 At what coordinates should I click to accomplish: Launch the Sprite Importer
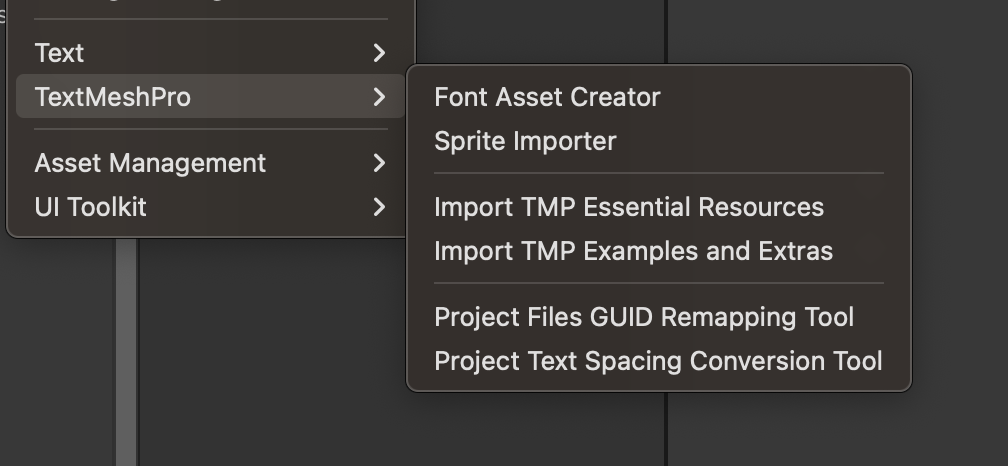point(525,141)
